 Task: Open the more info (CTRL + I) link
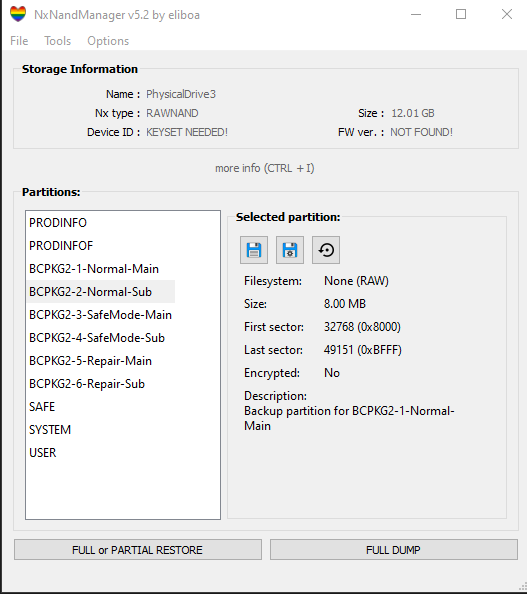click(x=264, y=168)
